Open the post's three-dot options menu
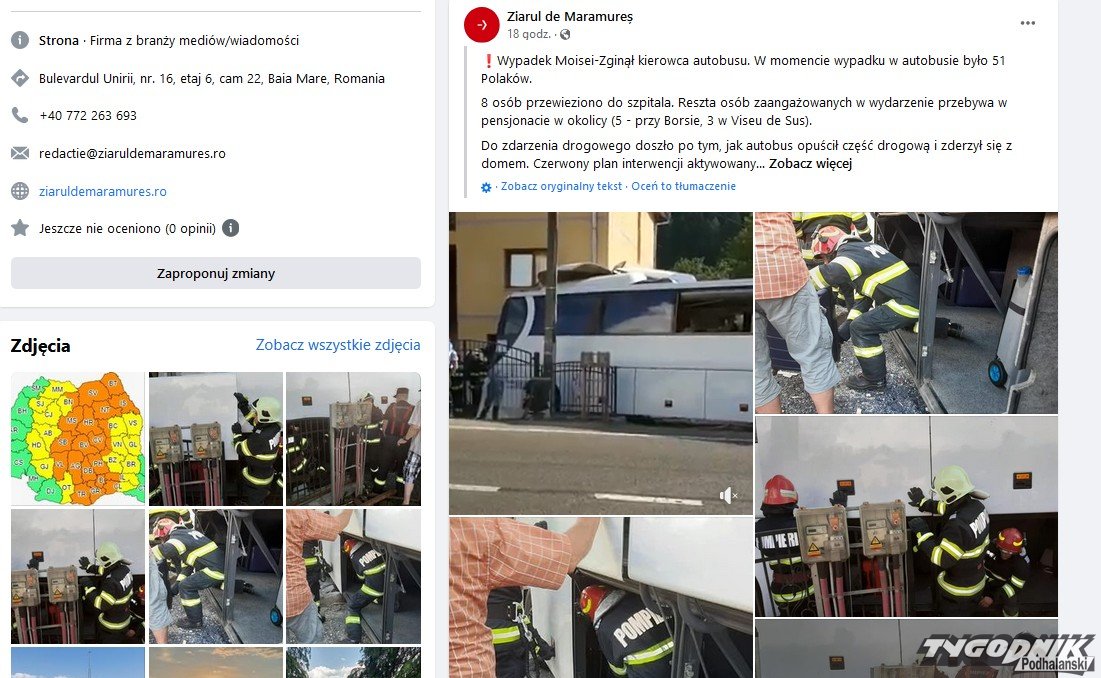Image resolution: width=1101 pixels, height=678 pixels. pos(1027,23)
